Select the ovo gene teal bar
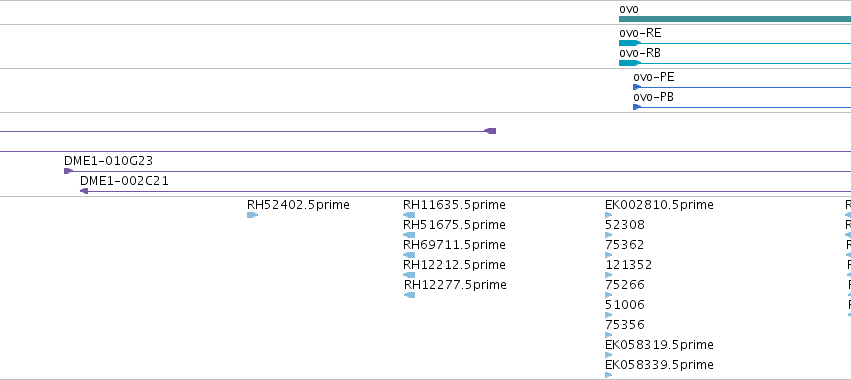The height and width of the screenshot is (380, 851). (x=735, y=19)
